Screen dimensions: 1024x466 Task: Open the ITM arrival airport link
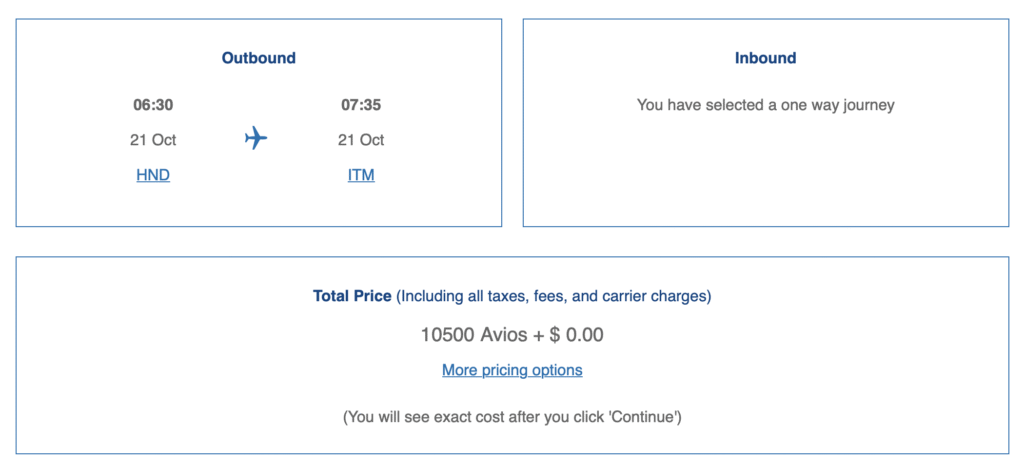pyautogui.click(x=361, y=175)
